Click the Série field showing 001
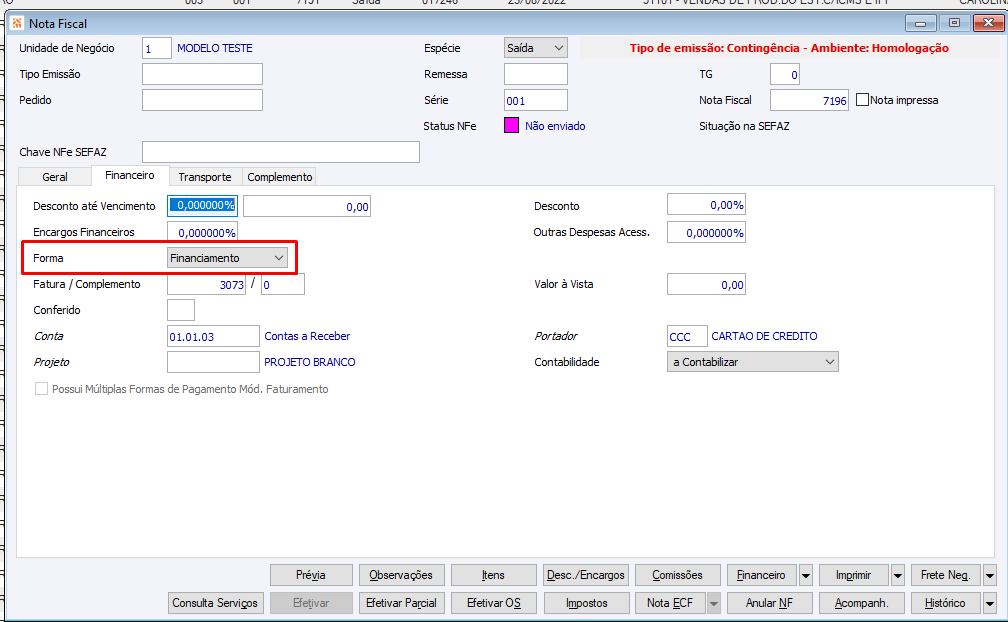The image size is (1008, 622). pyautogui.click(x=536, y=100)
